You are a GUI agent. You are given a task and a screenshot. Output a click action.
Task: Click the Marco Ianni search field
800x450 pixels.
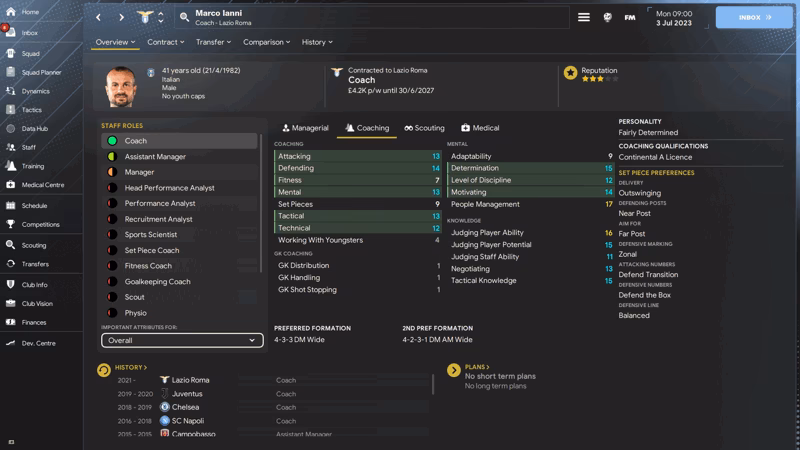[x=372, y=17]
